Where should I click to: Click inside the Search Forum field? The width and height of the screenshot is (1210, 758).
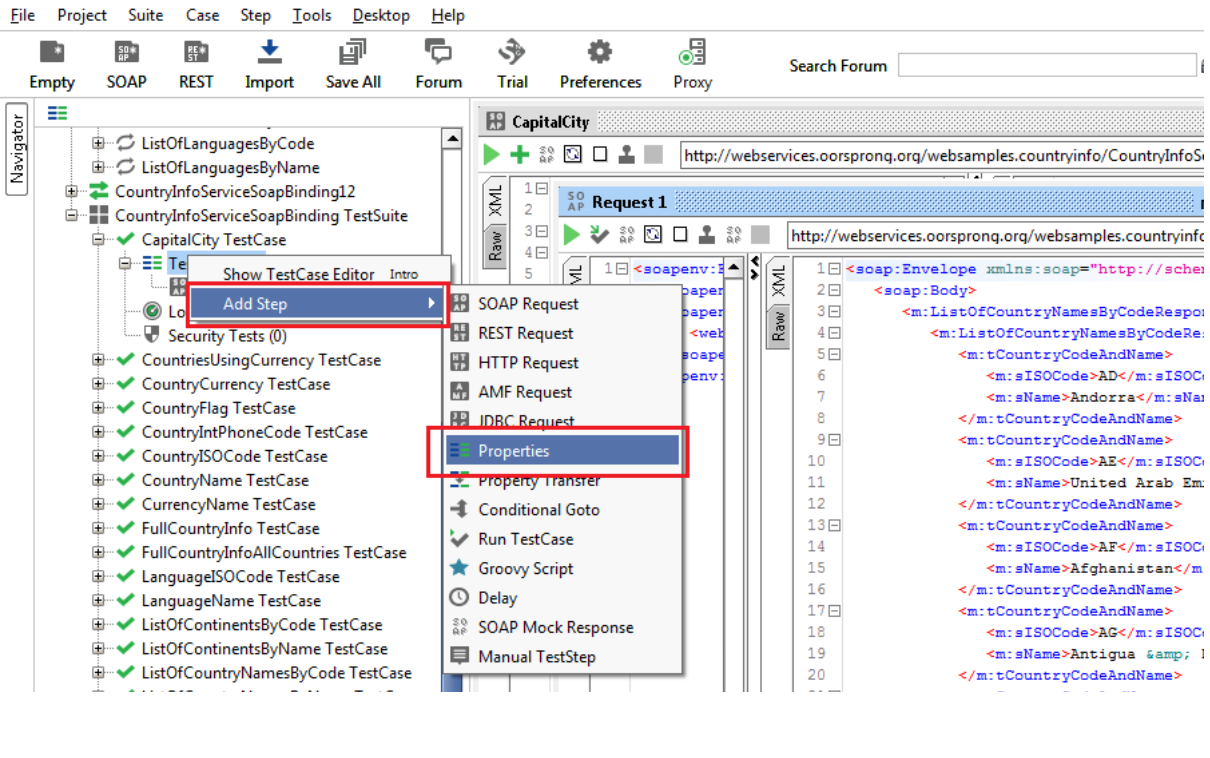point(1050,65)
